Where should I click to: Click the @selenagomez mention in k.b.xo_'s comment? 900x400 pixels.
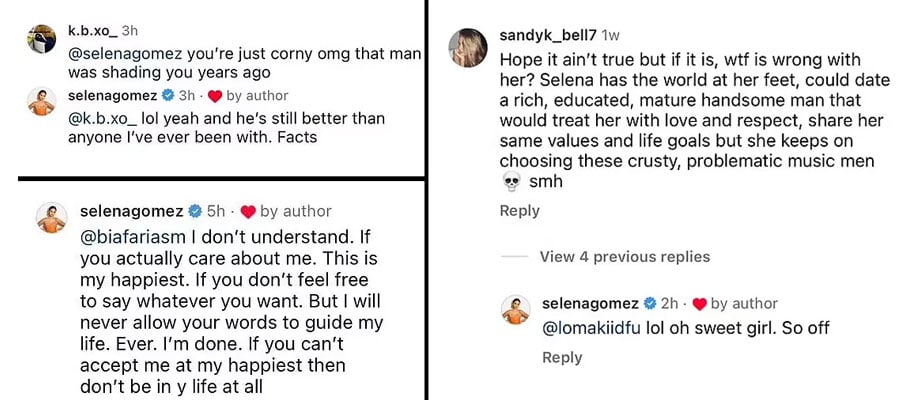(x=123, y=52)
